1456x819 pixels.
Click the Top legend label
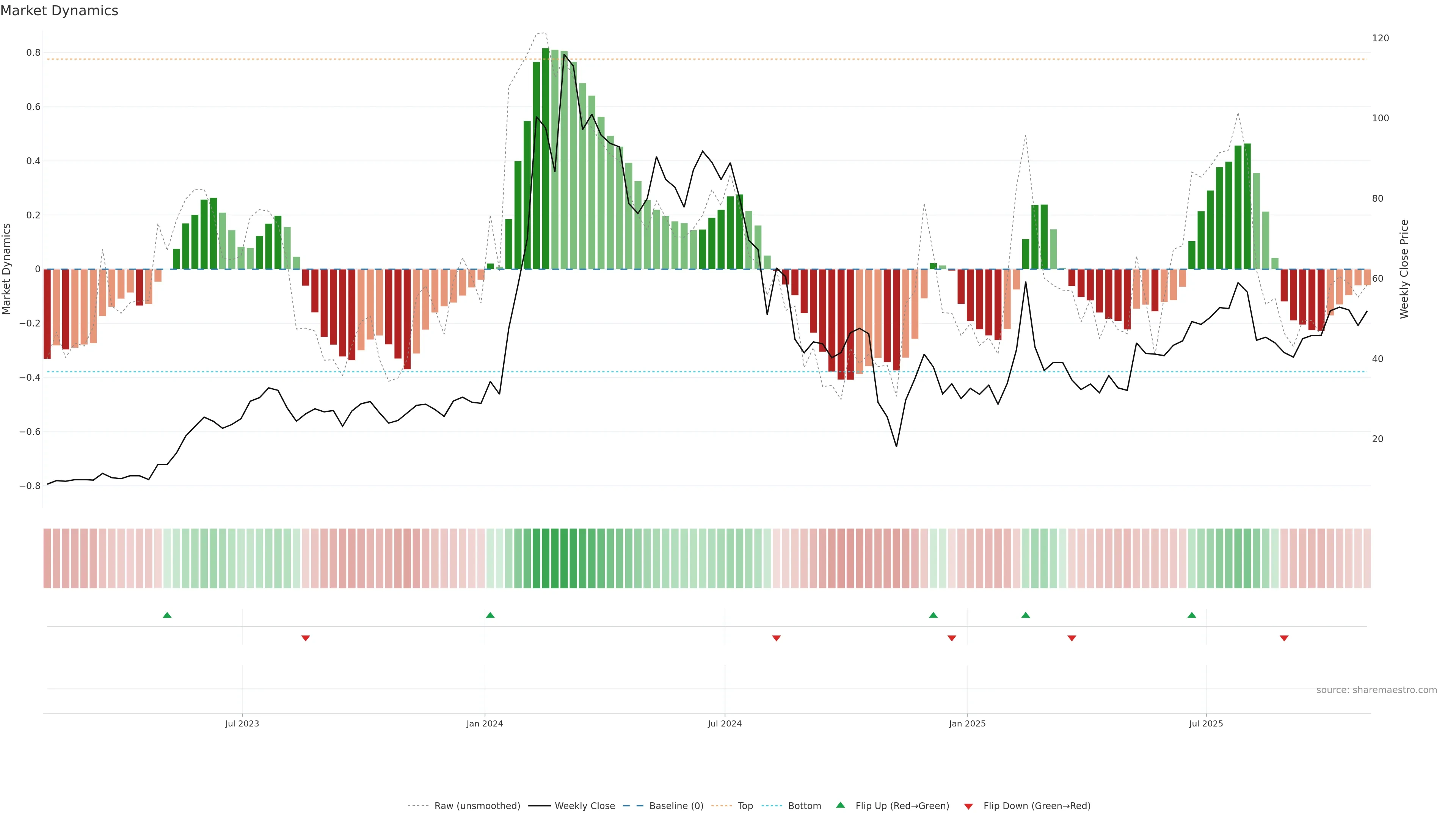pyautogui.click(x=745, y=805)
